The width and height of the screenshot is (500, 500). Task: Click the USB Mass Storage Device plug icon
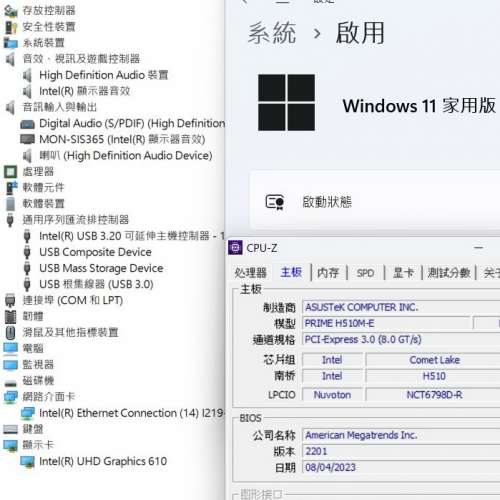point(27,268)
